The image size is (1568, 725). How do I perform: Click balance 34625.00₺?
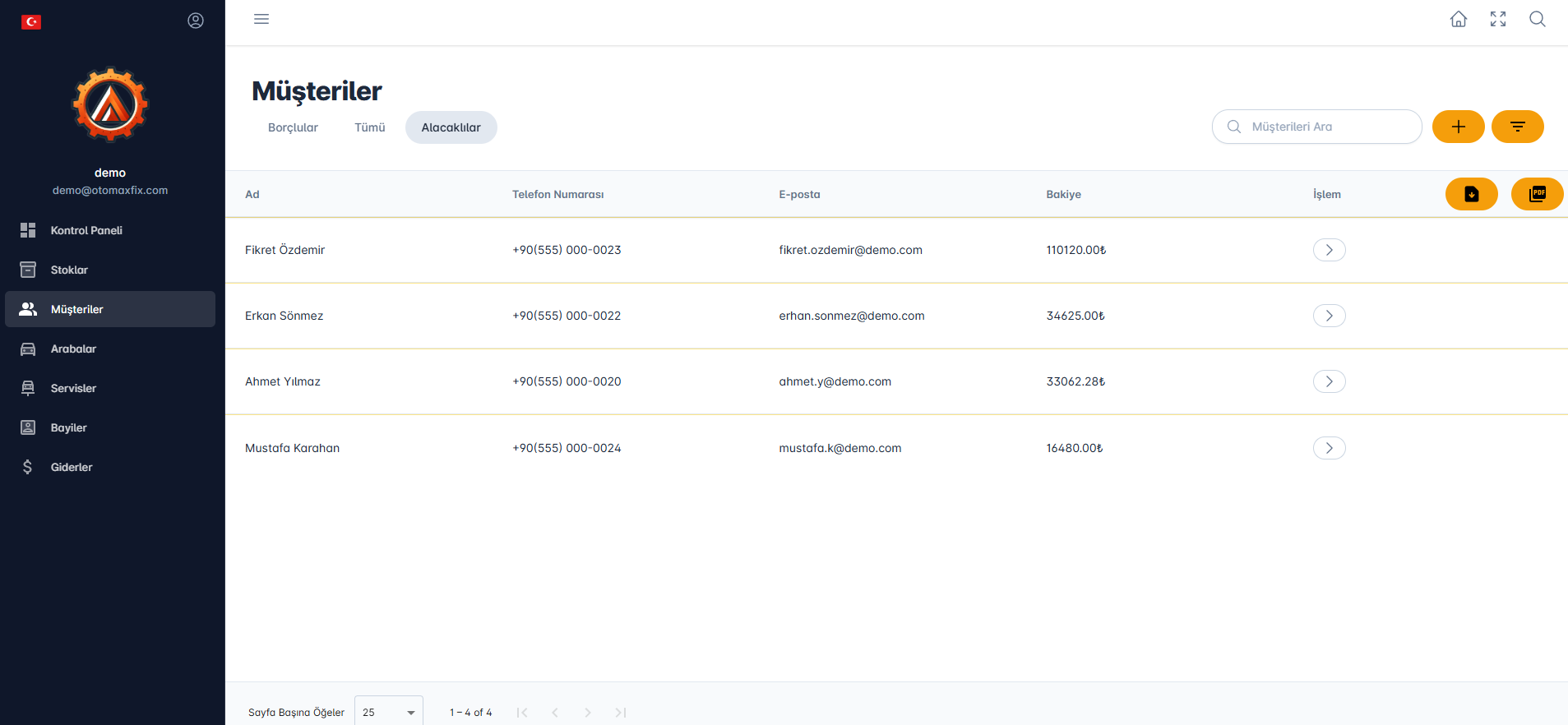click(1075, 316)
